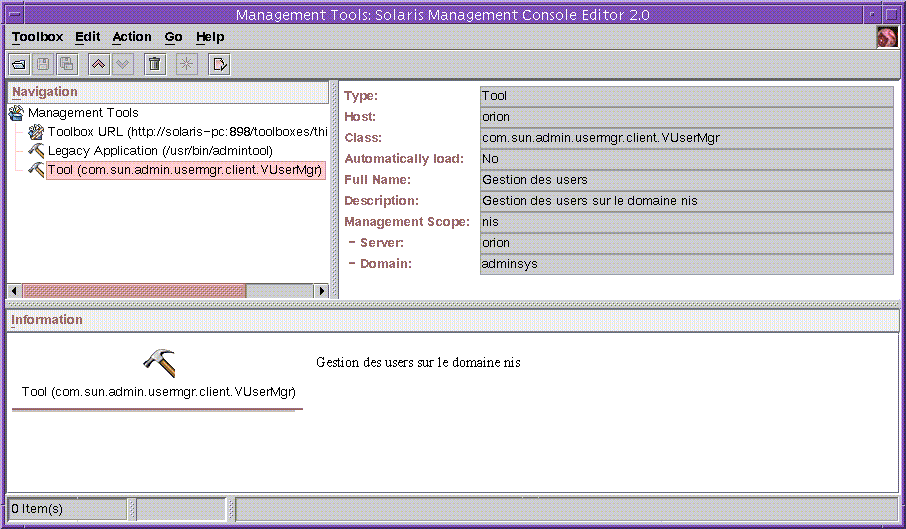Select Legacy Application (/usr/bin/admintool) entry
This screenshot has width=906, height=529.
160,151
